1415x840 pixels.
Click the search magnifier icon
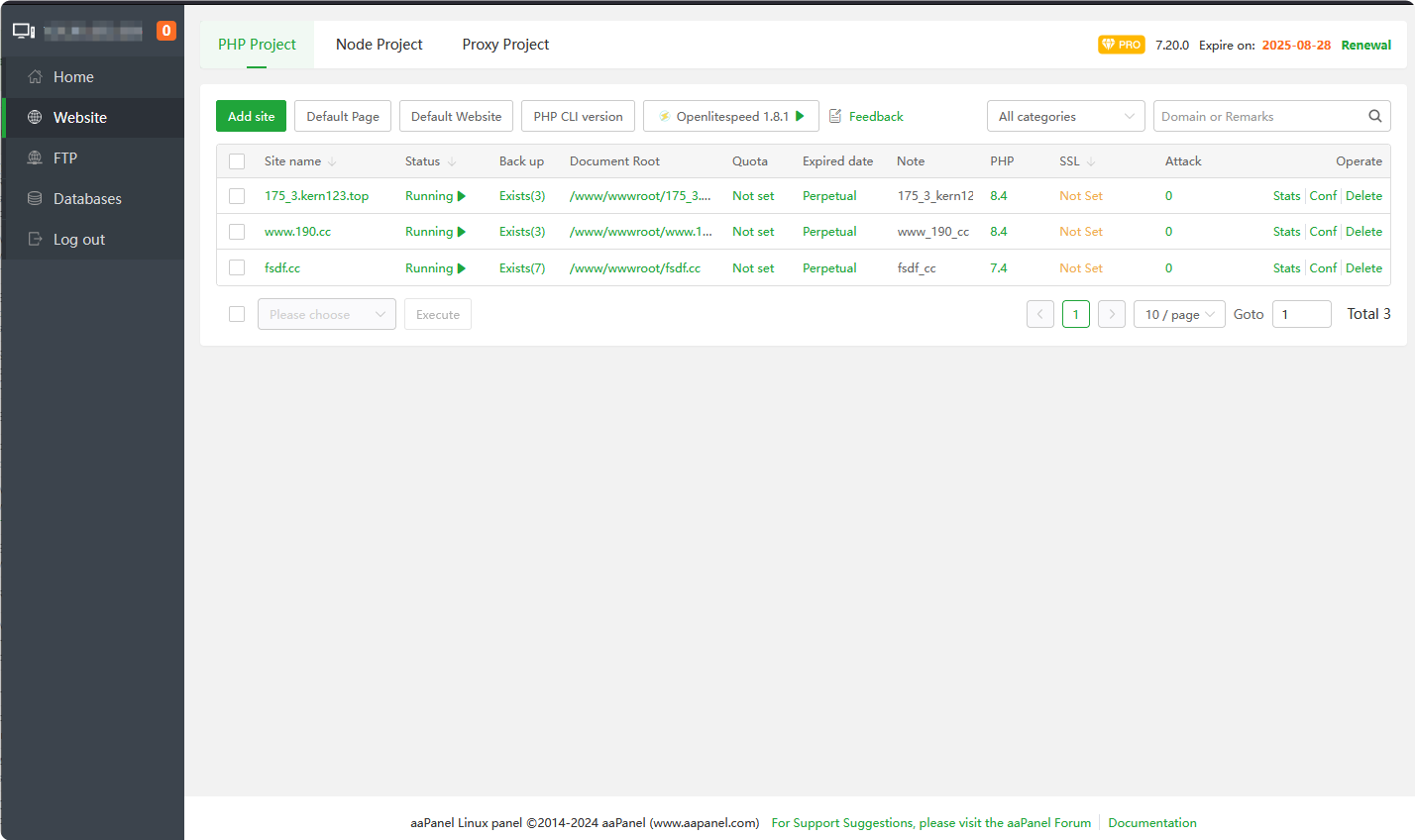1374,116
